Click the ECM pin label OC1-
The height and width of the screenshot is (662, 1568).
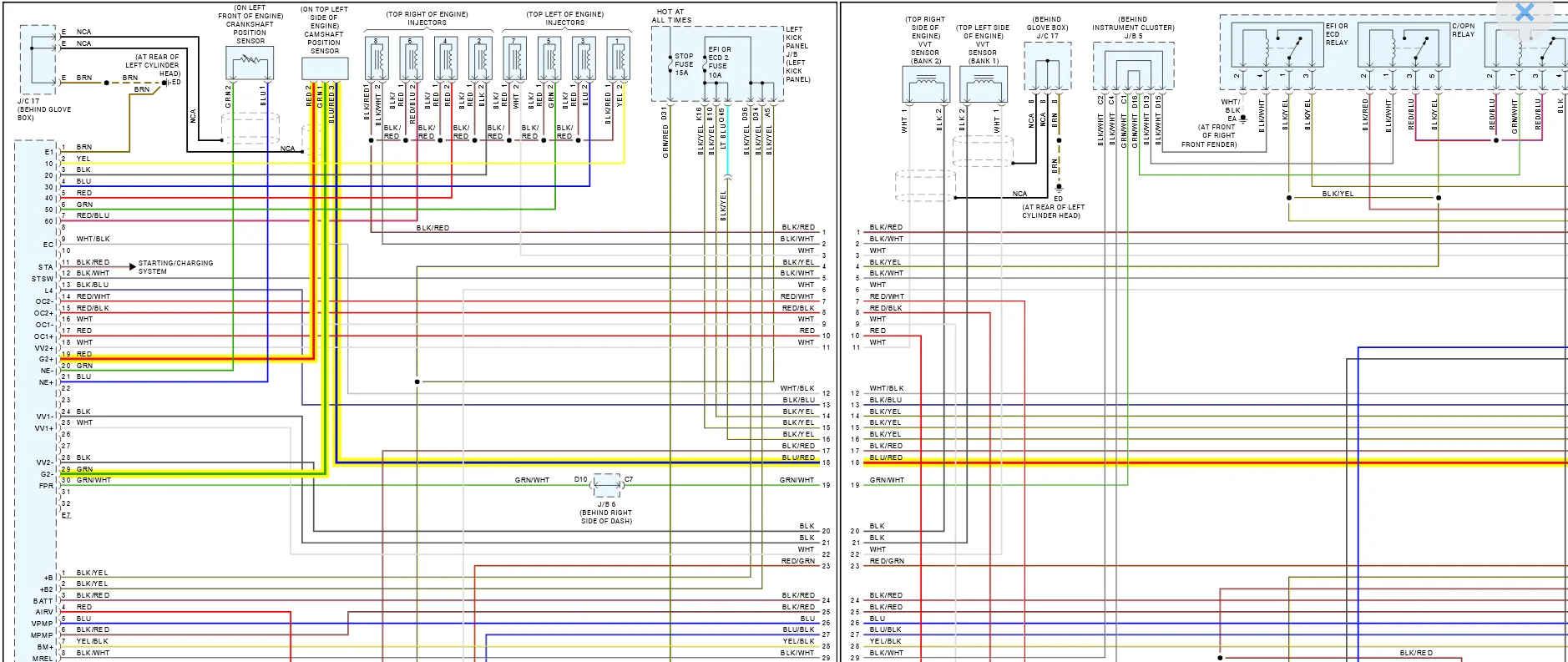(x=44, y=325)
